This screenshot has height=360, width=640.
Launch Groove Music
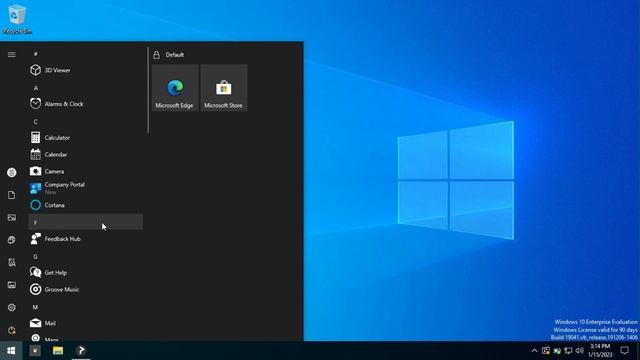[86, 289]
